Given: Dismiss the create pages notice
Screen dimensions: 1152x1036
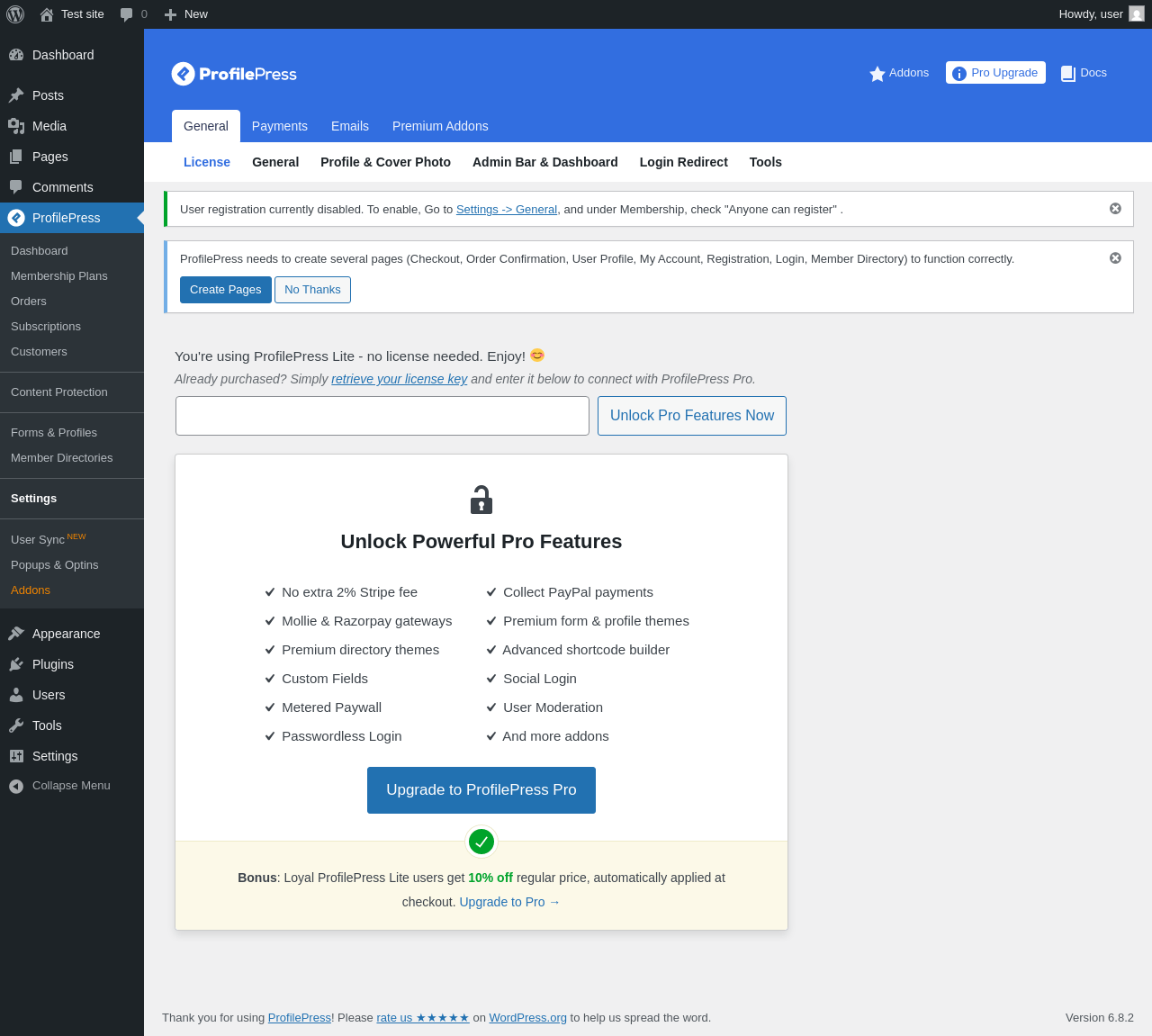Looking at the screenshot, I should tap(1115, 258).
